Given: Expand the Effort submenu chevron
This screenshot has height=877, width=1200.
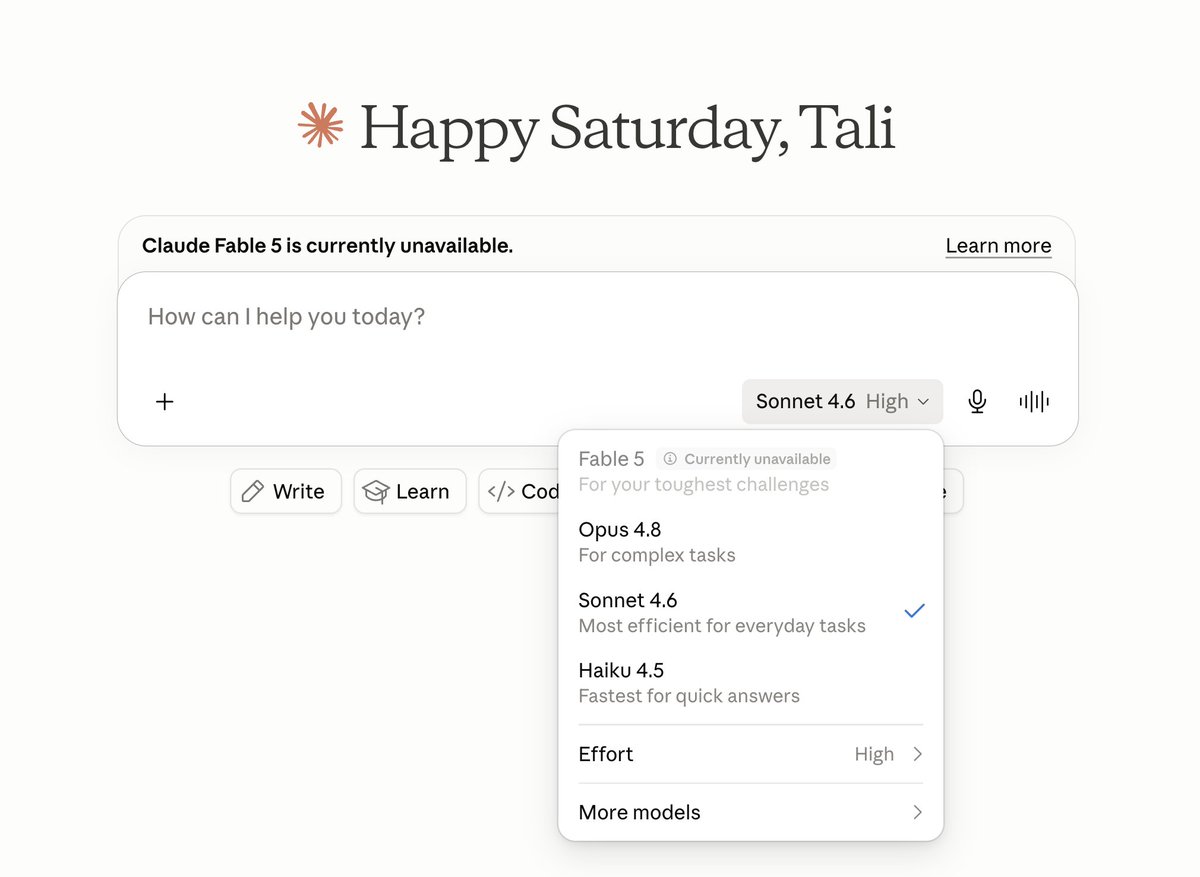Looking at the screenshot, I should click(x=917, y=754).
